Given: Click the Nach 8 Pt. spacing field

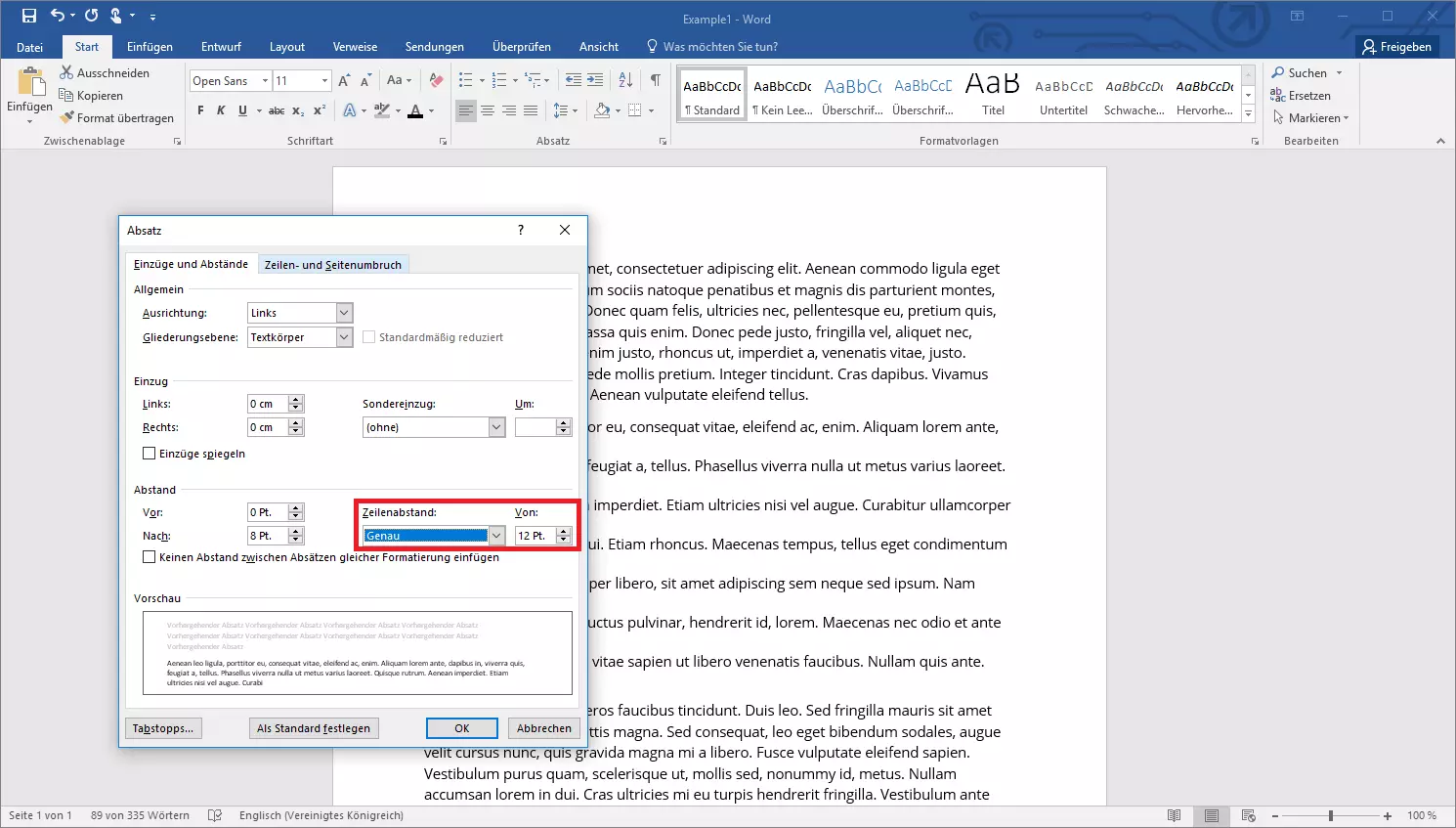Looking at the screenshot, I should tap(267, 536).
